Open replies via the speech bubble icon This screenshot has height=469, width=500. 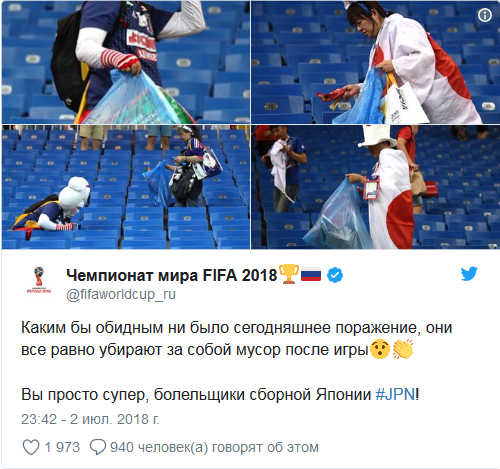(x=98, y=447)
